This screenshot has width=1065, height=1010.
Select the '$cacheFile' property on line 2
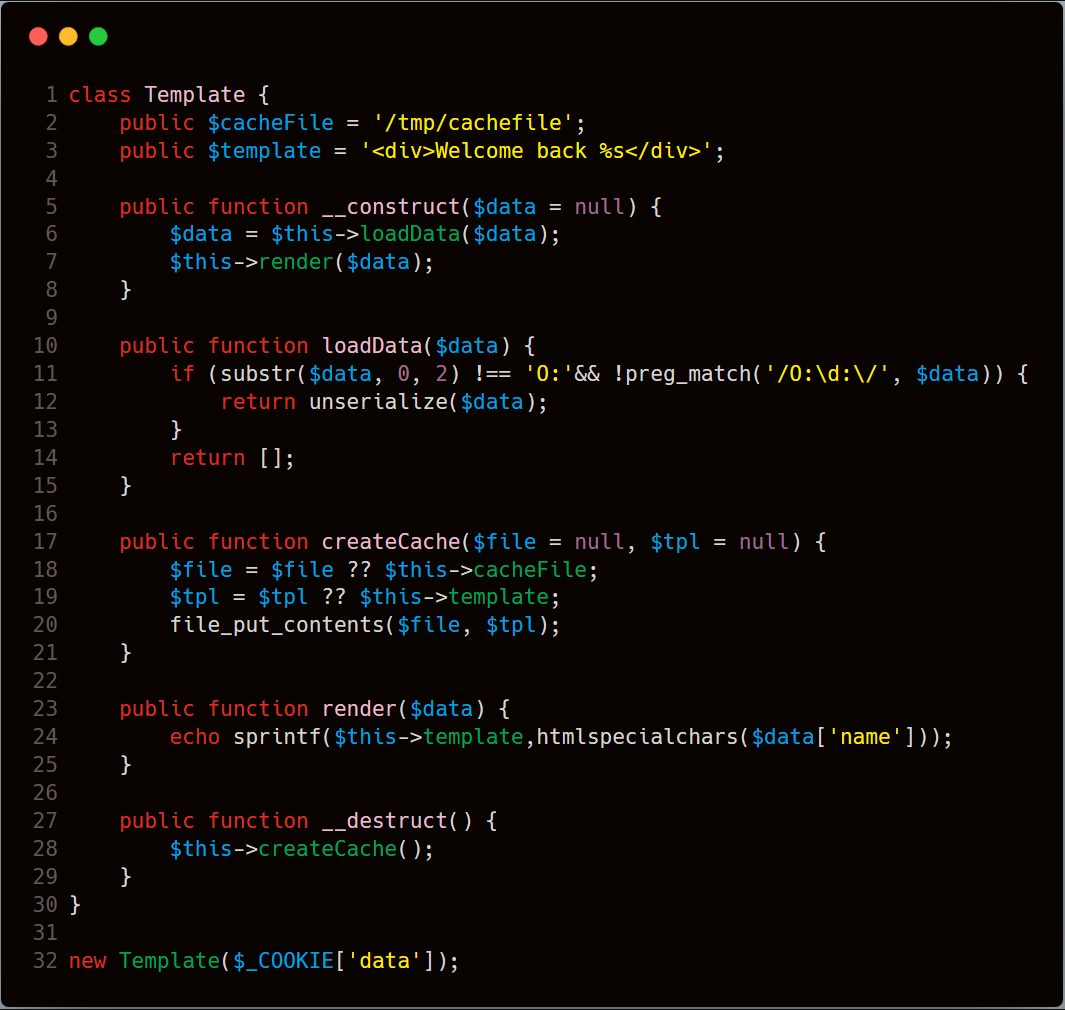tap(270, 123)
